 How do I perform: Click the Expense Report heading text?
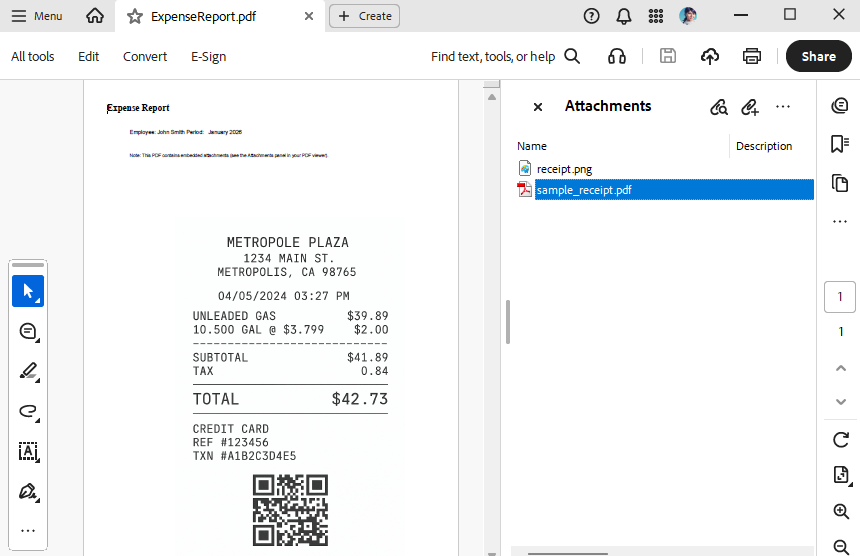(138, 108)
